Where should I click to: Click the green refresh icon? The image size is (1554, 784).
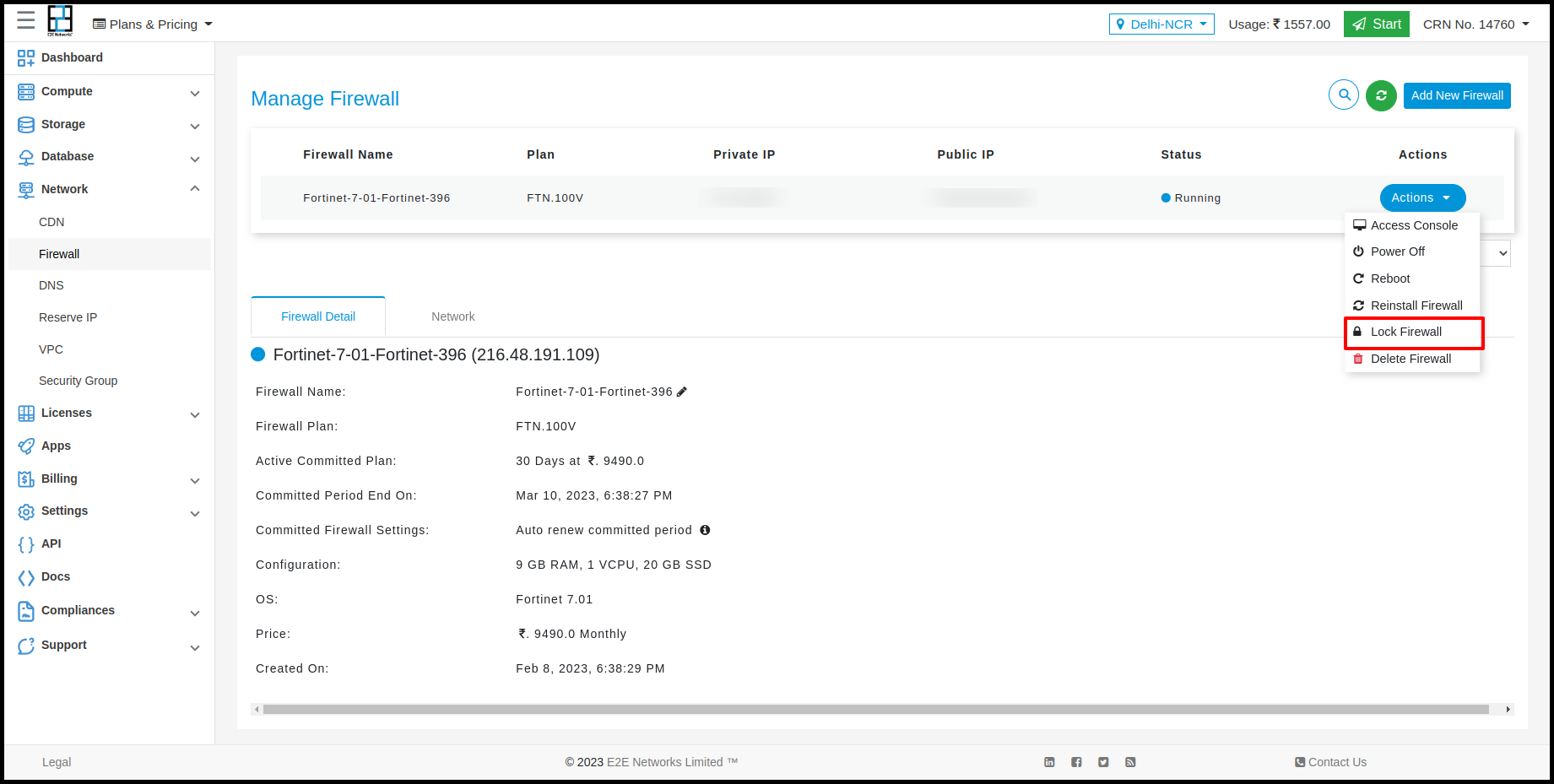(x=1381, y=95)
